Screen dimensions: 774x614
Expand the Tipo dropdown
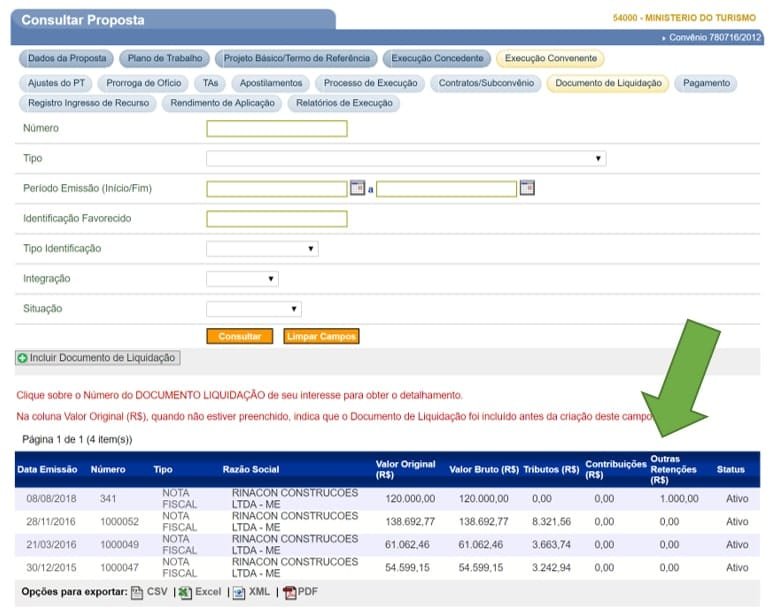pyautogui.click(x=406, y=158)
